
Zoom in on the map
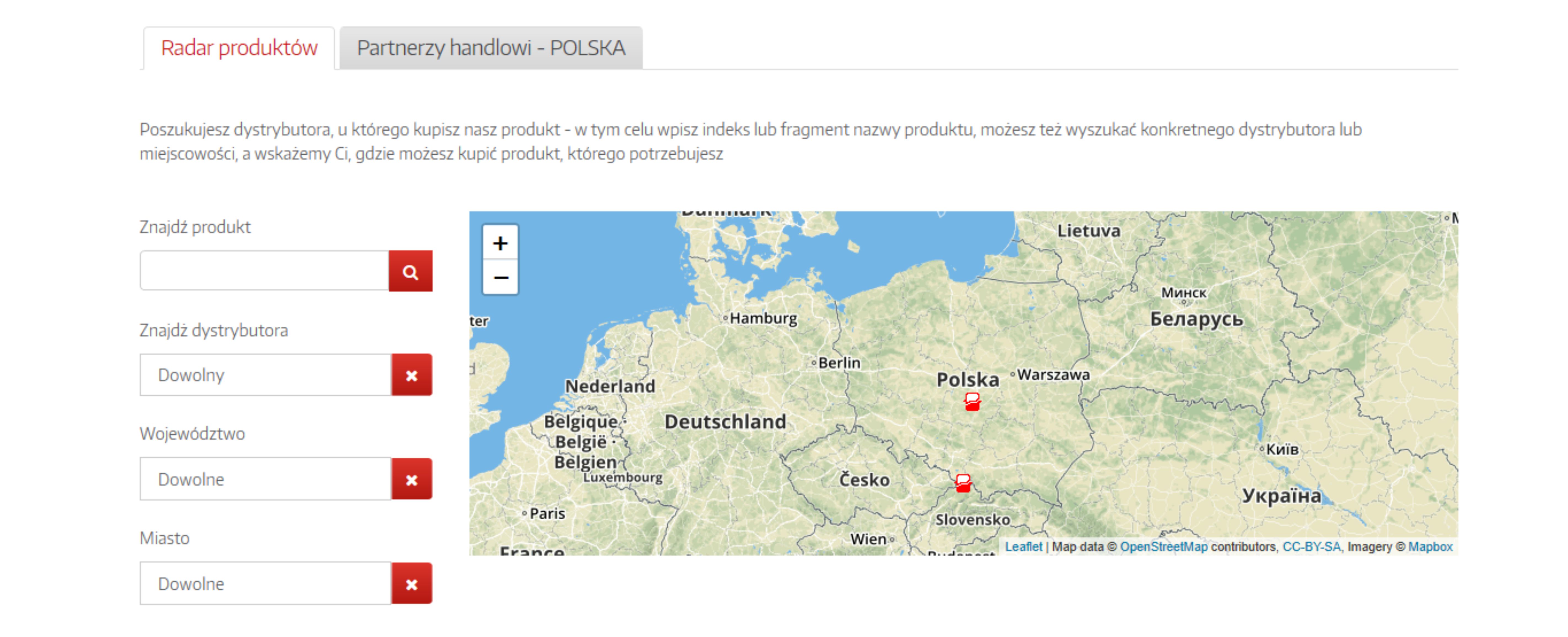500,243
